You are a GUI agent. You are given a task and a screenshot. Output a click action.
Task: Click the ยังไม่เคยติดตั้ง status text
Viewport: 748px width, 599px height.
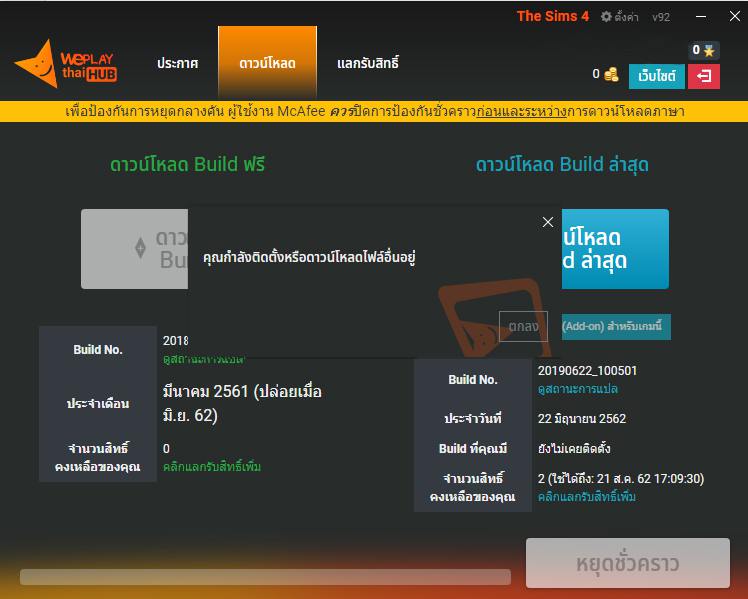(574, 448)
